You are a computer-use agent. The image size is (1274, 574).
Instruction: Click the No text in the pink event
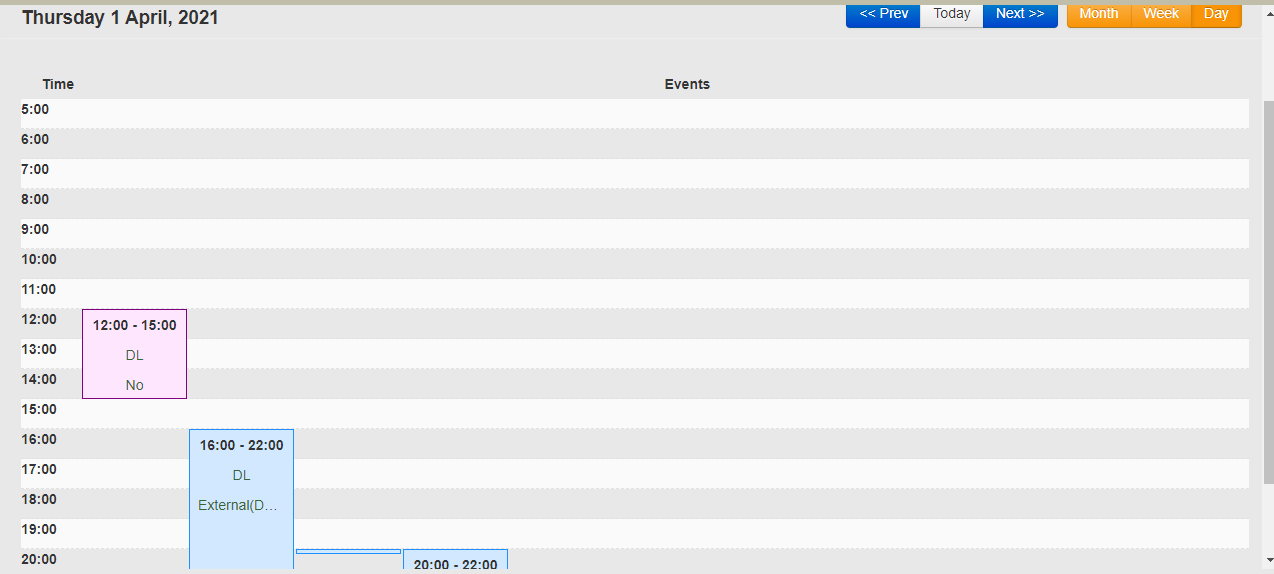tap(134, 385)
